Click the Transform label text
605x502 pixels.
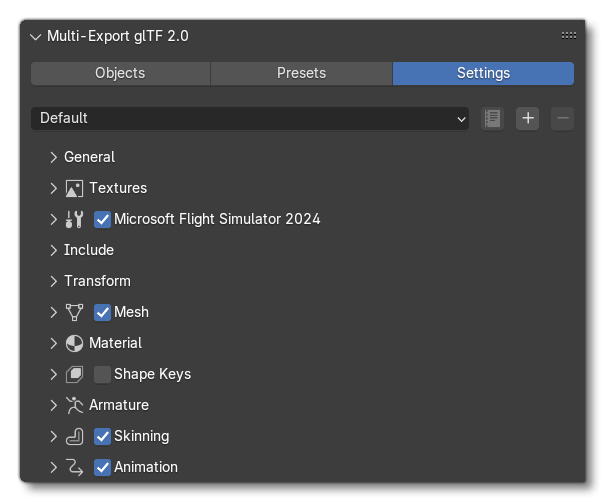click(x=97, y=281)
